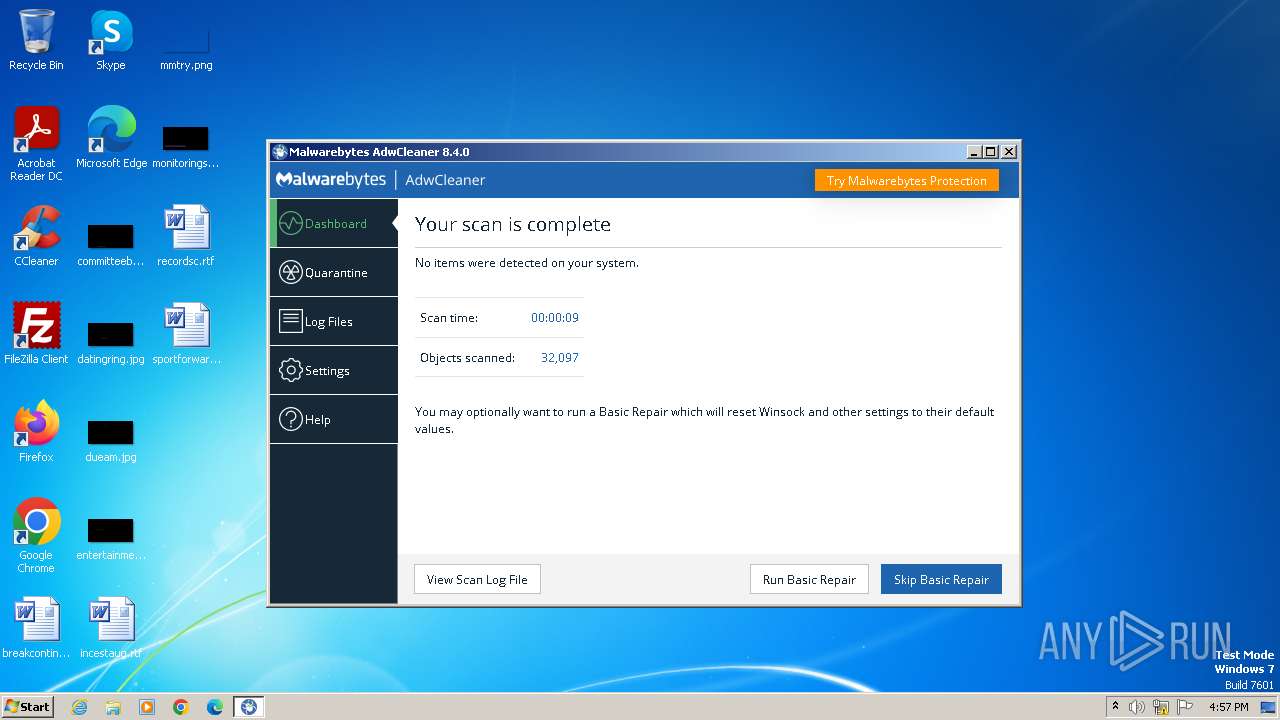Select the Acrobat Reader DC desktop icon
The height and width of the screenshot is (720, 1280).
pos(36,144)
